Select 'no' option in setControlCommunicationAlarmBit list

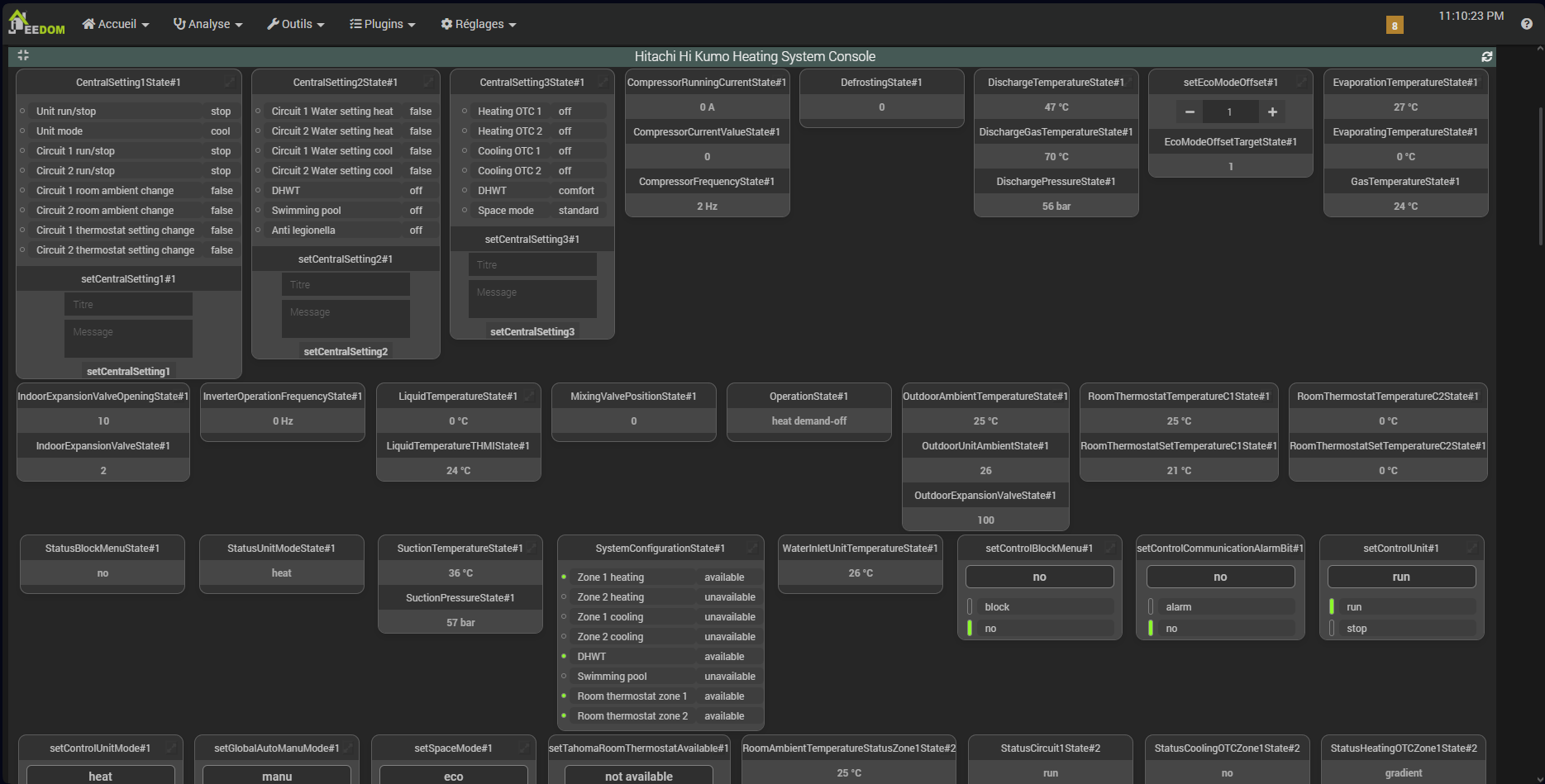tap(1220, 629)
